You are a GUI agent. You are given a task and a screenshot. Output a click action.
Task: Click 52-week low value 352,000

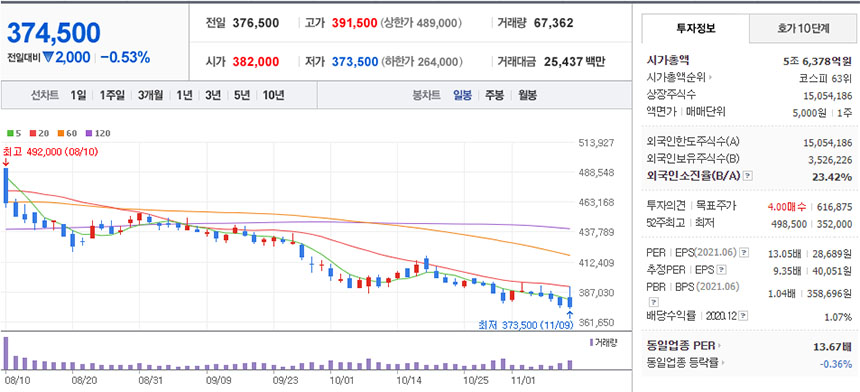834,224
